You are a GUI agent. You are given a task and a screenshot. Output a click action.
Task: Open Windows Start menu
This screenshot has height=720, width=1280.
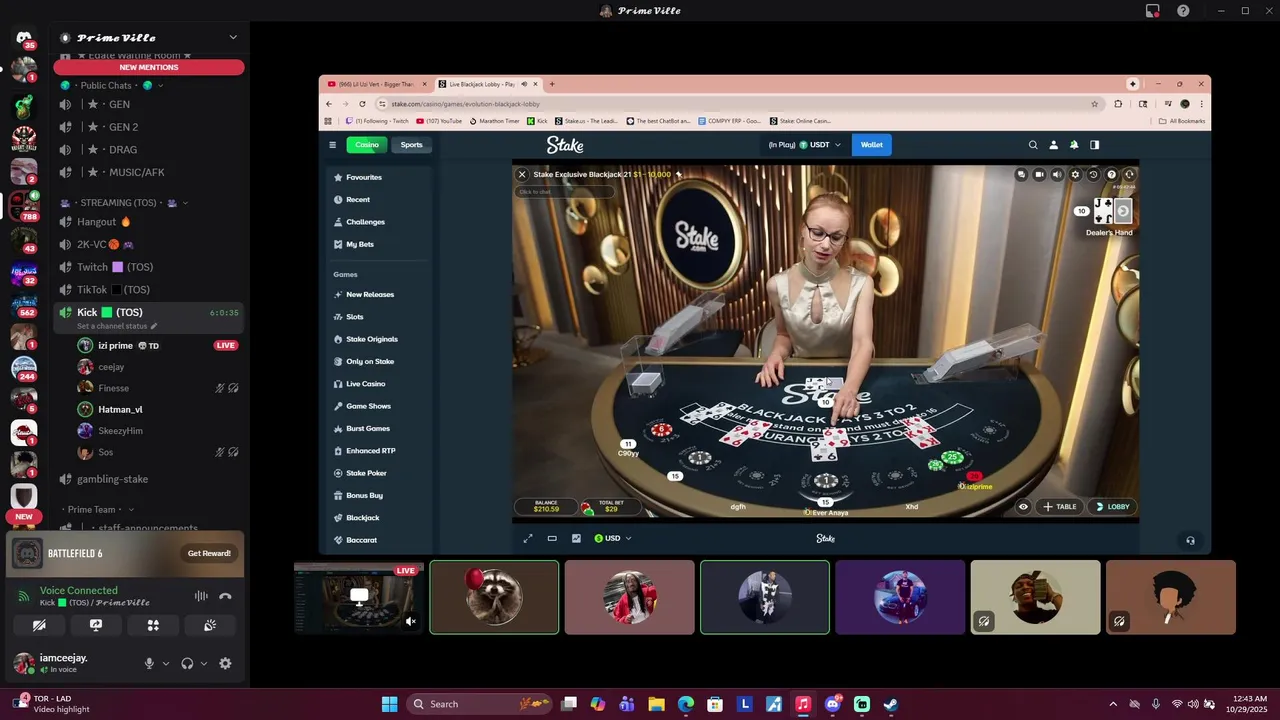(x=389, y=704)
